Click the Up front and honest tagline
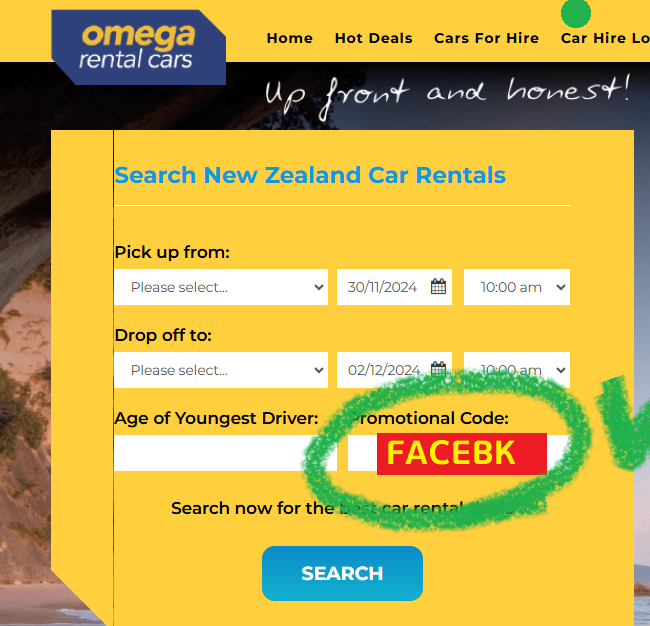Viewport: 650px width, 626px height. (447, 95)
